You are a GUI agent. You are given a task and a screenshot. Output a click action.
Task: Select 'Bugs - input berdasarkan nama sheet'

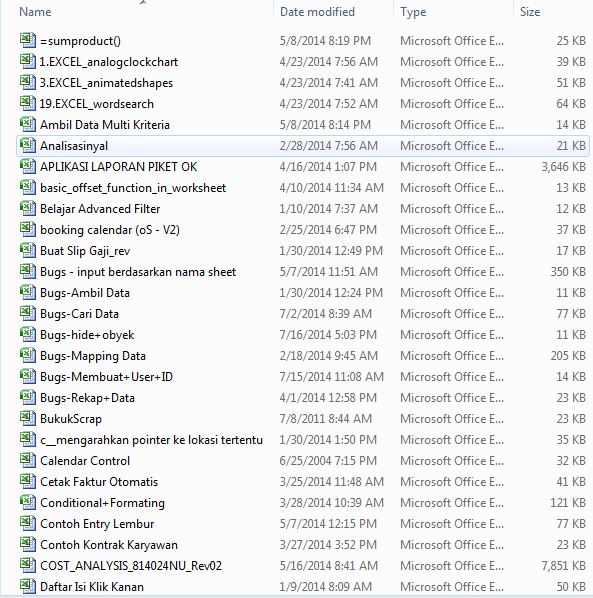coord(138,272)
